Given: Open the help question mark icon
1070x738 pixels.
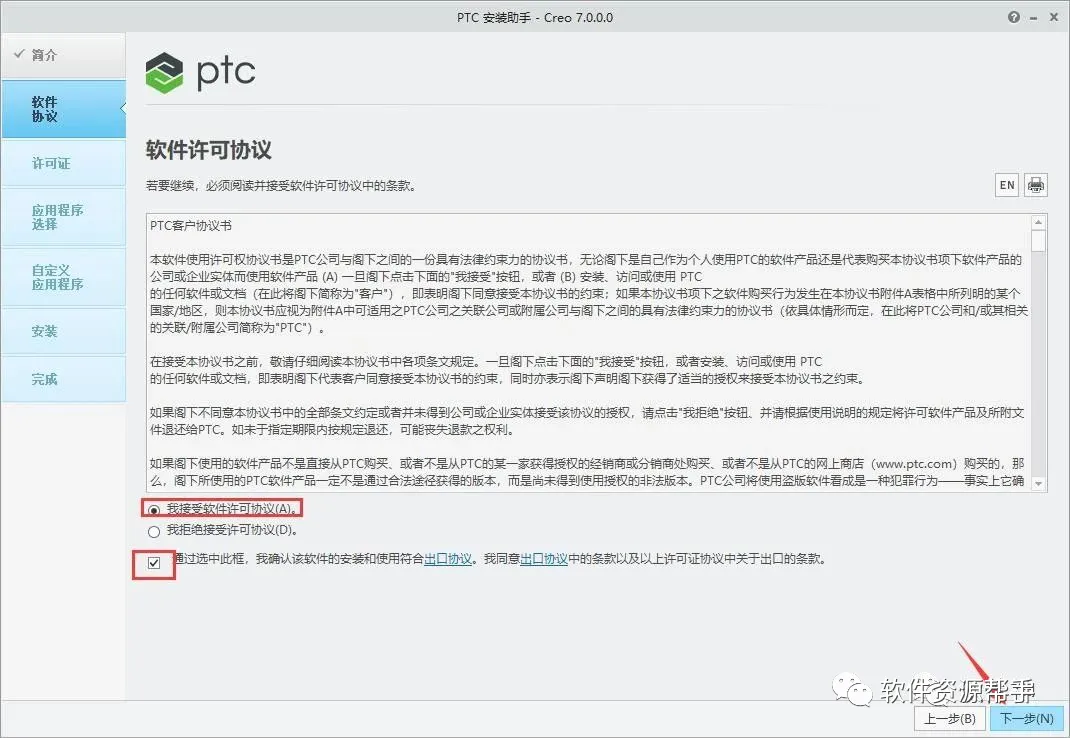Looking at the screenshot, I should coord(1014,17).
